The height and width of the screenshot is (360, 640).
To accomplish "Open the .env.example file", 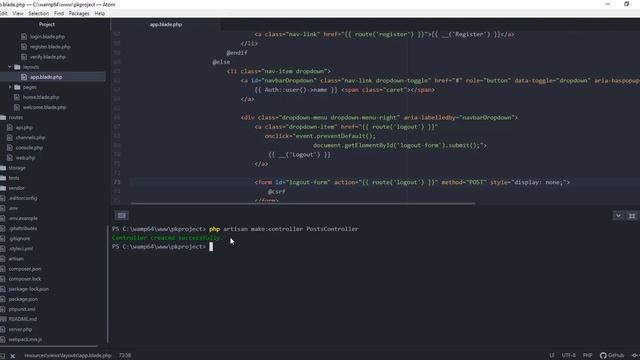I will pyautogui.click(x=23, y=218).
